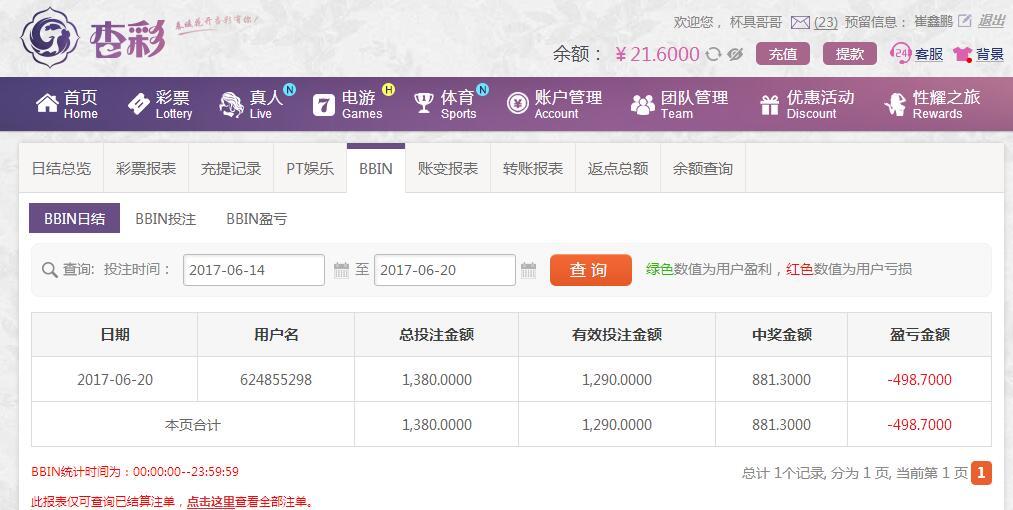Viewport: 1013px width, 510px height.
Task: Click the Games number seven icon
Action: [x=324, y=105]
